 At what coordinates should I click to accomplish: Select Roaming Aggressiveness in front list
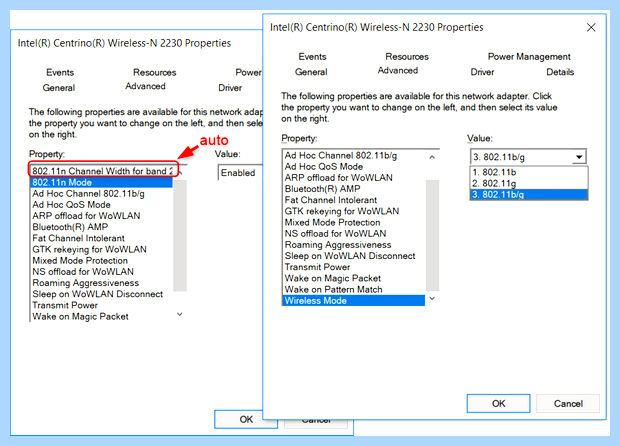point(354,245)
